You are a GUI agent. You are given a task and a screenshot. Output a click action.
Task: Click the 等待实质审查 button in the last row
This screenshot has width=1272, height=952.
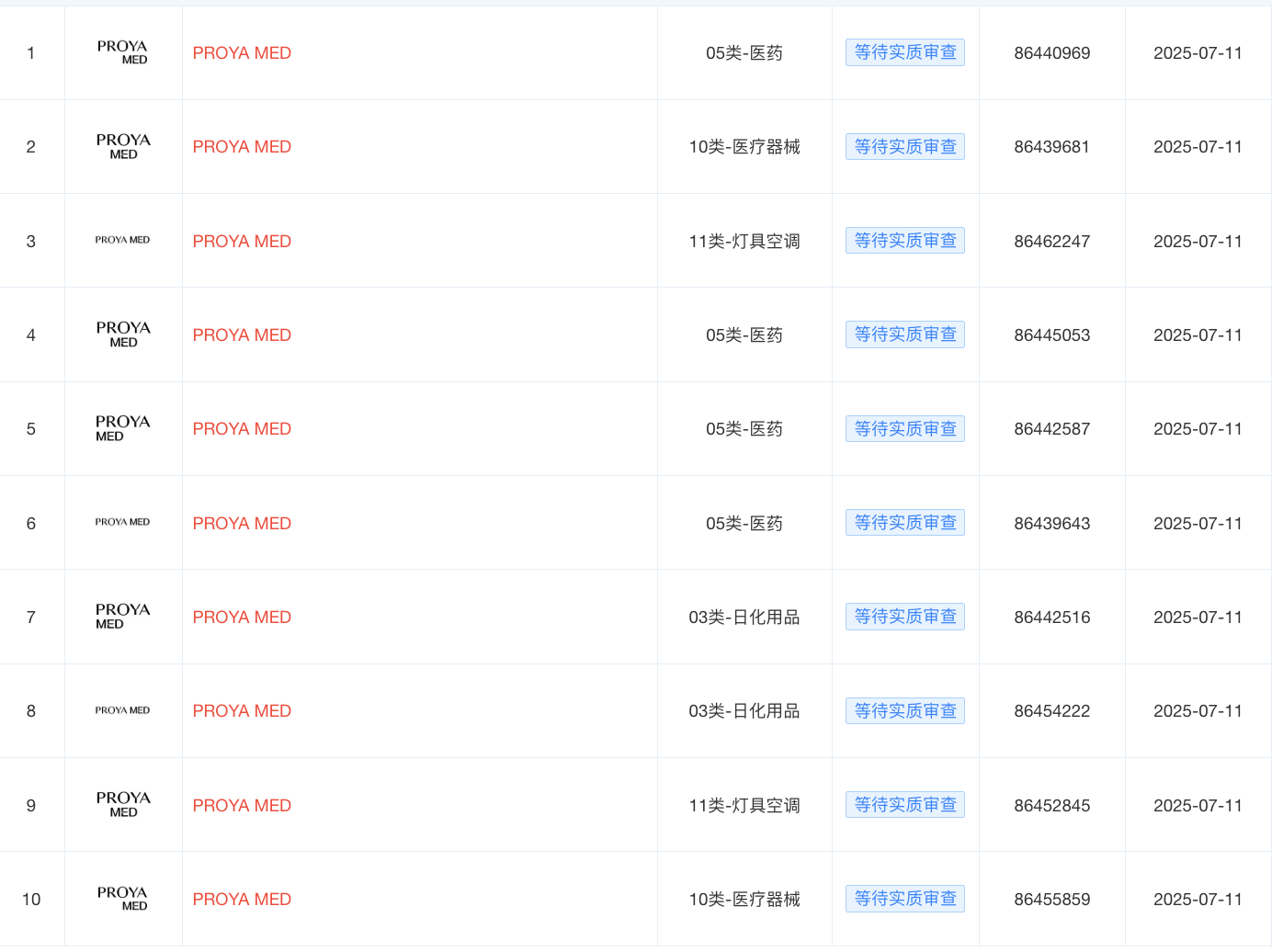(904, 899)
